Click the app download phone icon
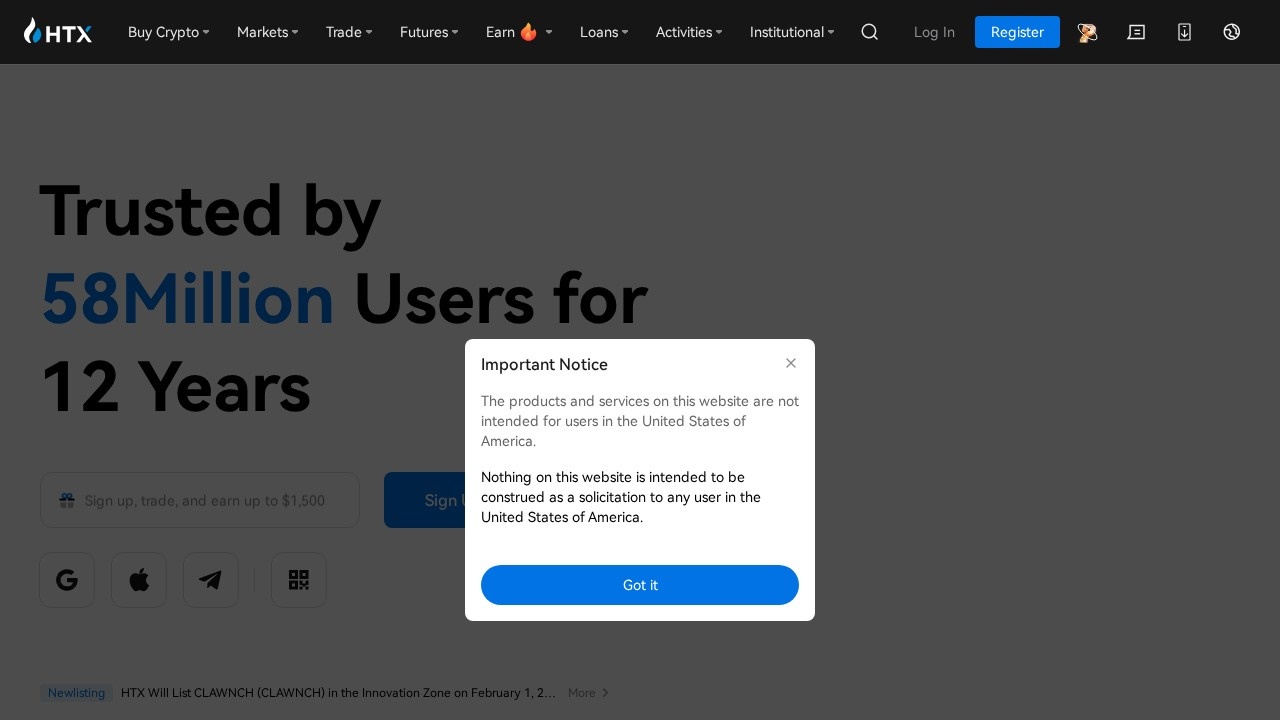Image resolution: width=1280 pixels, height=720 pixels. (1184, 32)
